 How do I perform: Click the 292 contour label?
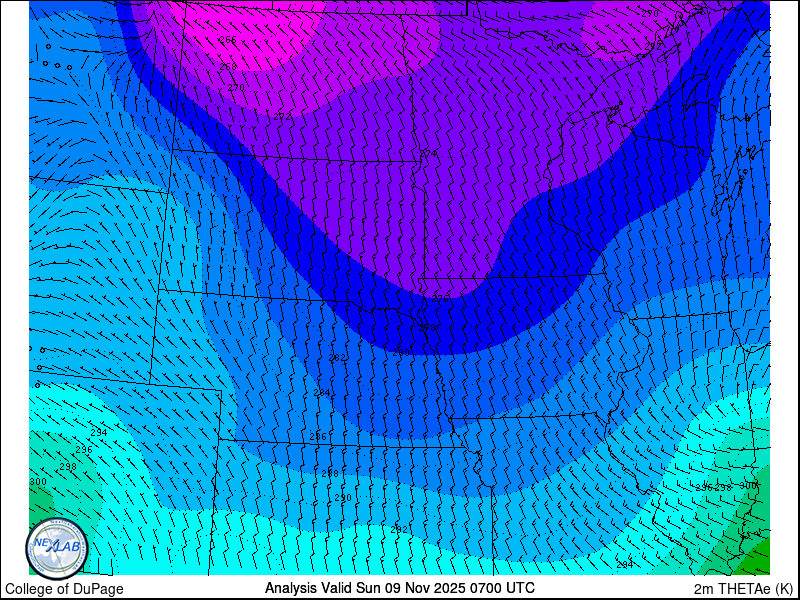coord(399,530)
